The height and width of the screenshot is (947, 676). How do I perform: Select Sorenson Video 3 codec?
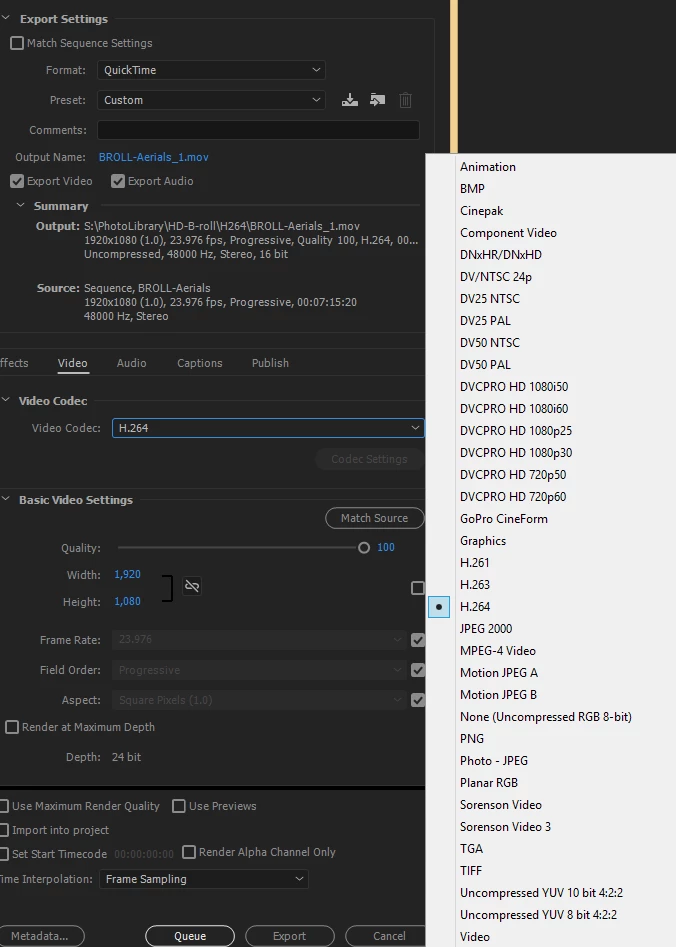[505, 827]
